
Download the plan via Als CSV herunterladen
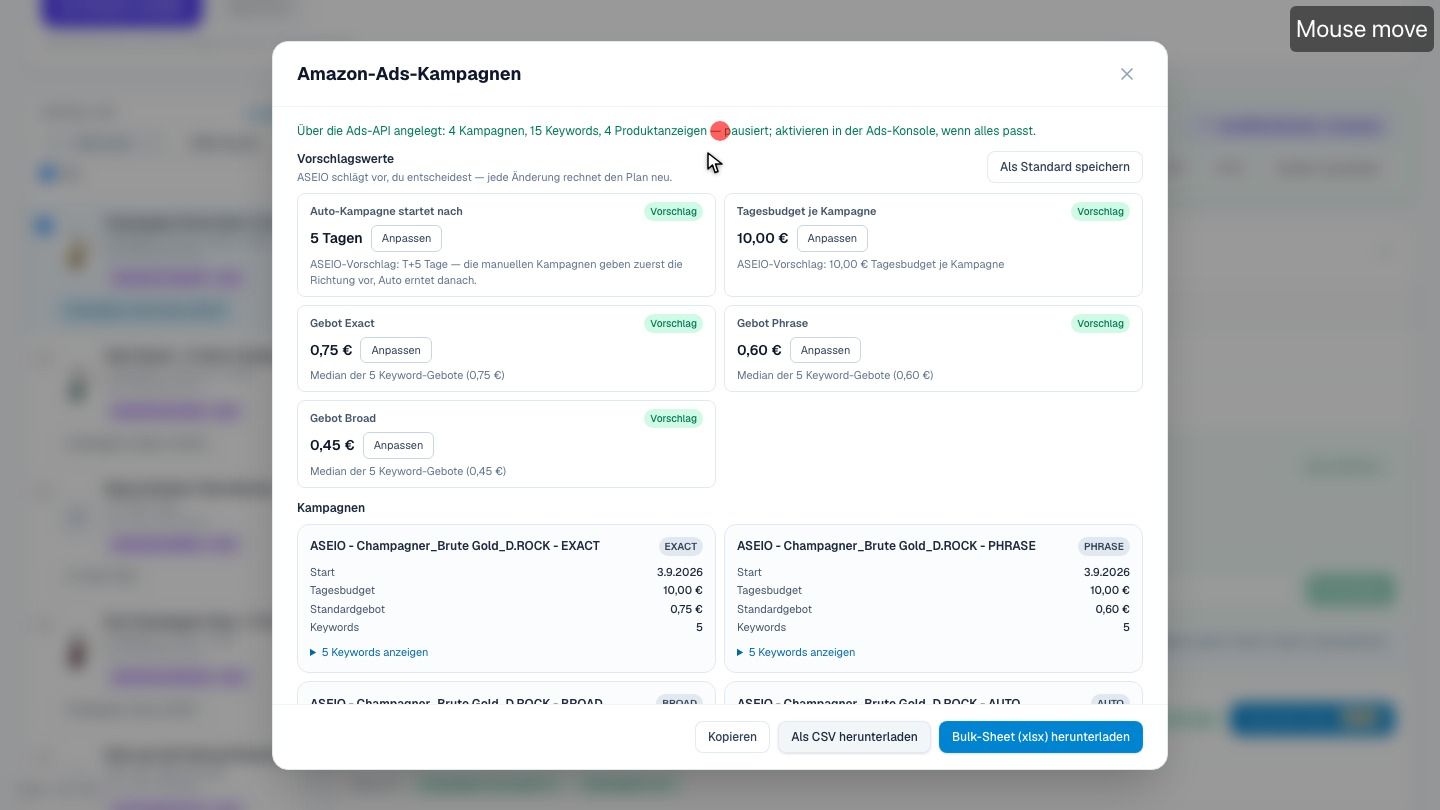click(x=854, y=737)
